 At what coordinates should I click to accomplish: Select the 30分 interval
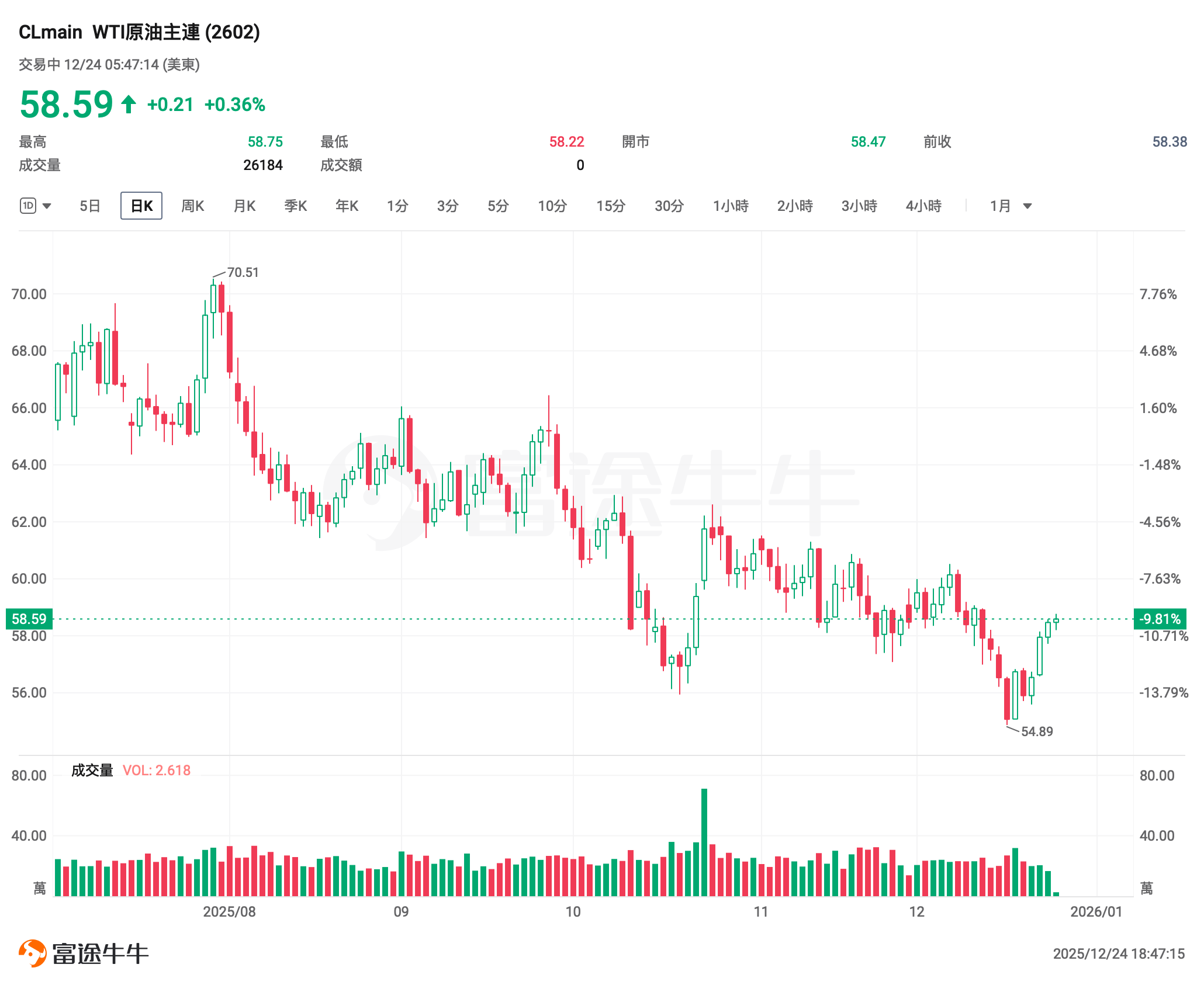click(x=669, y=206)
